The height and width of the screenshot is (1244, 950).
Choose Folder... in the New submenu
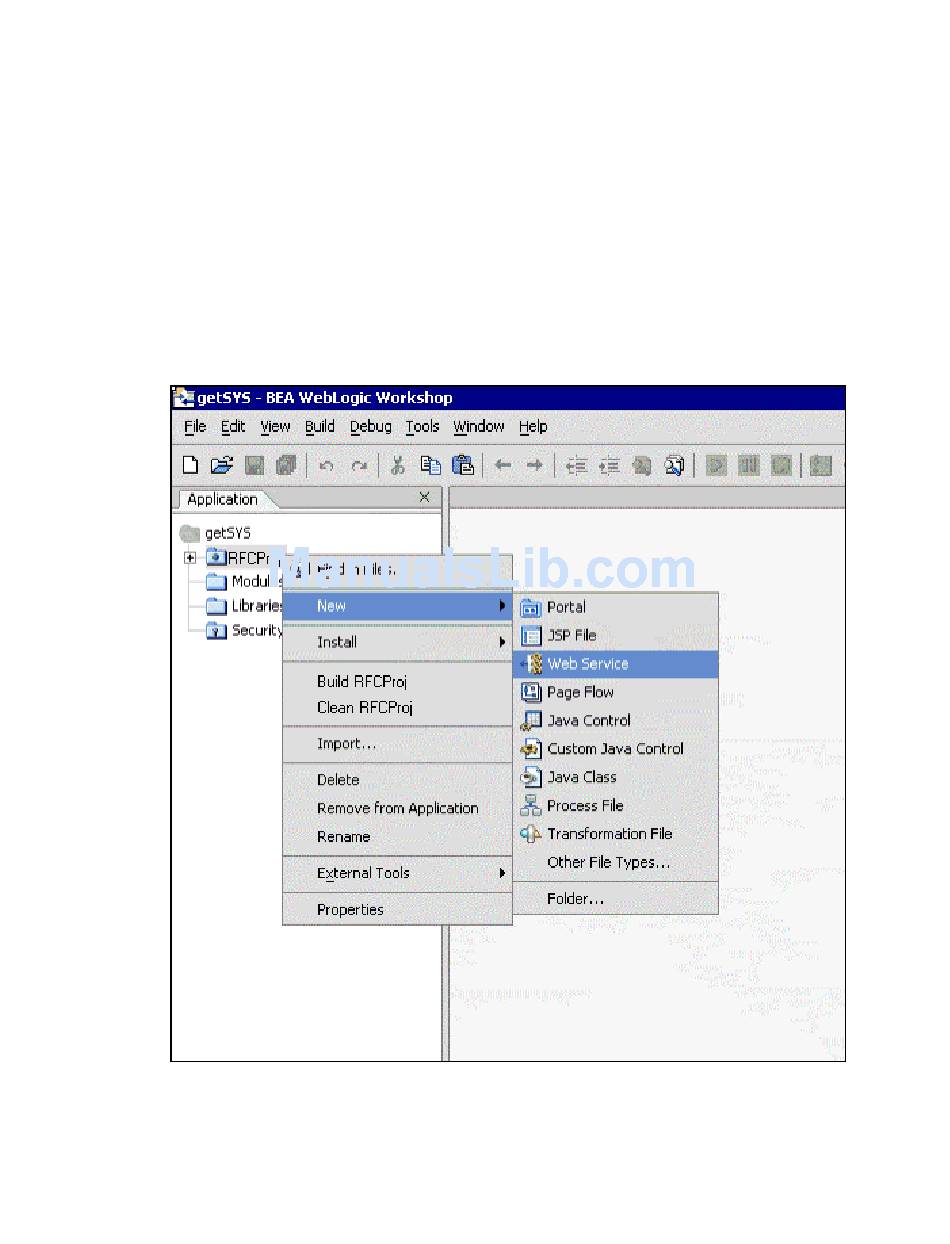[615, 899]
